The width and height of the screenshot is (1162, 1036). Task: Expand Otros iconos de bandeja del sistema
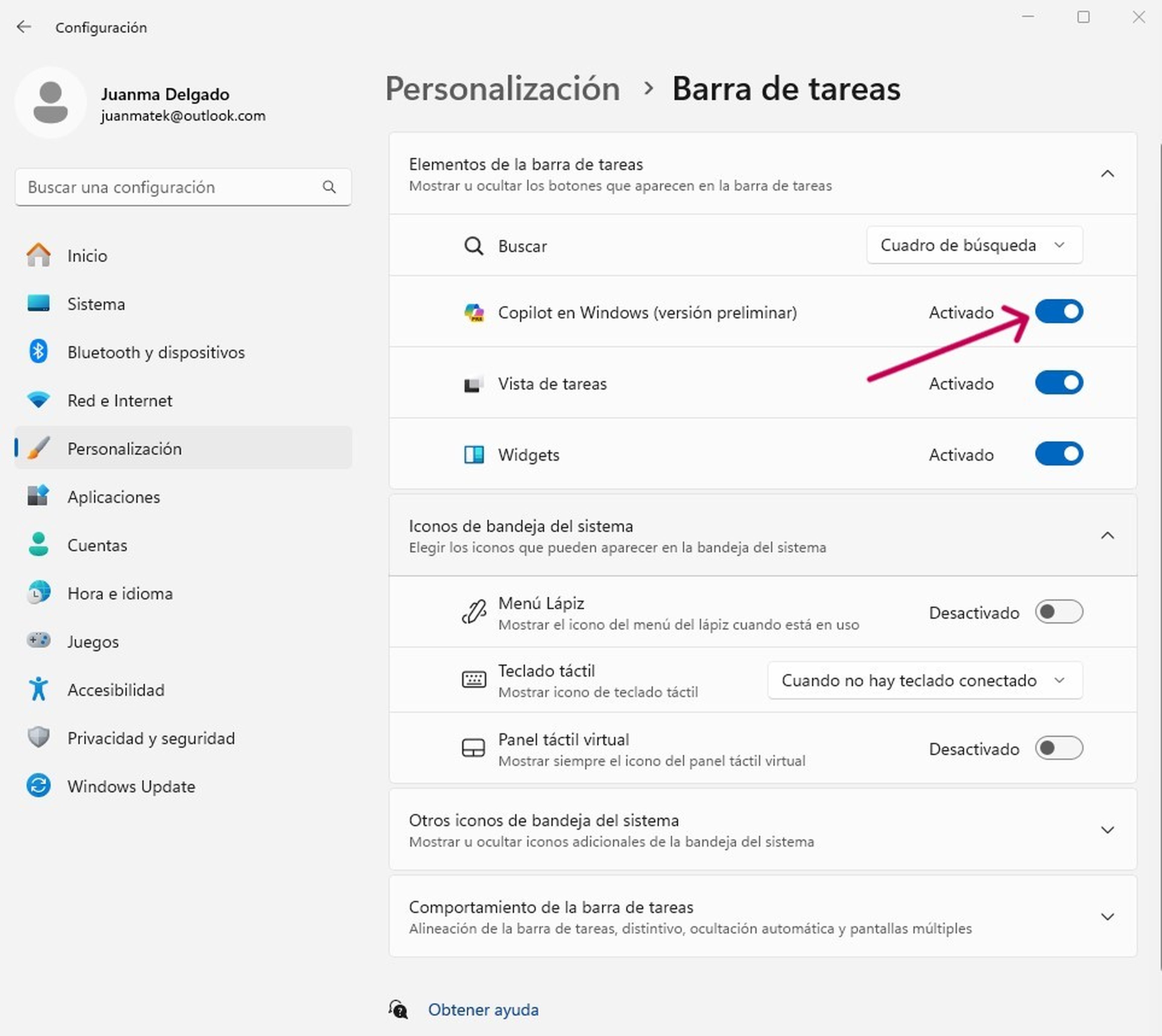[x=763, y=830]
